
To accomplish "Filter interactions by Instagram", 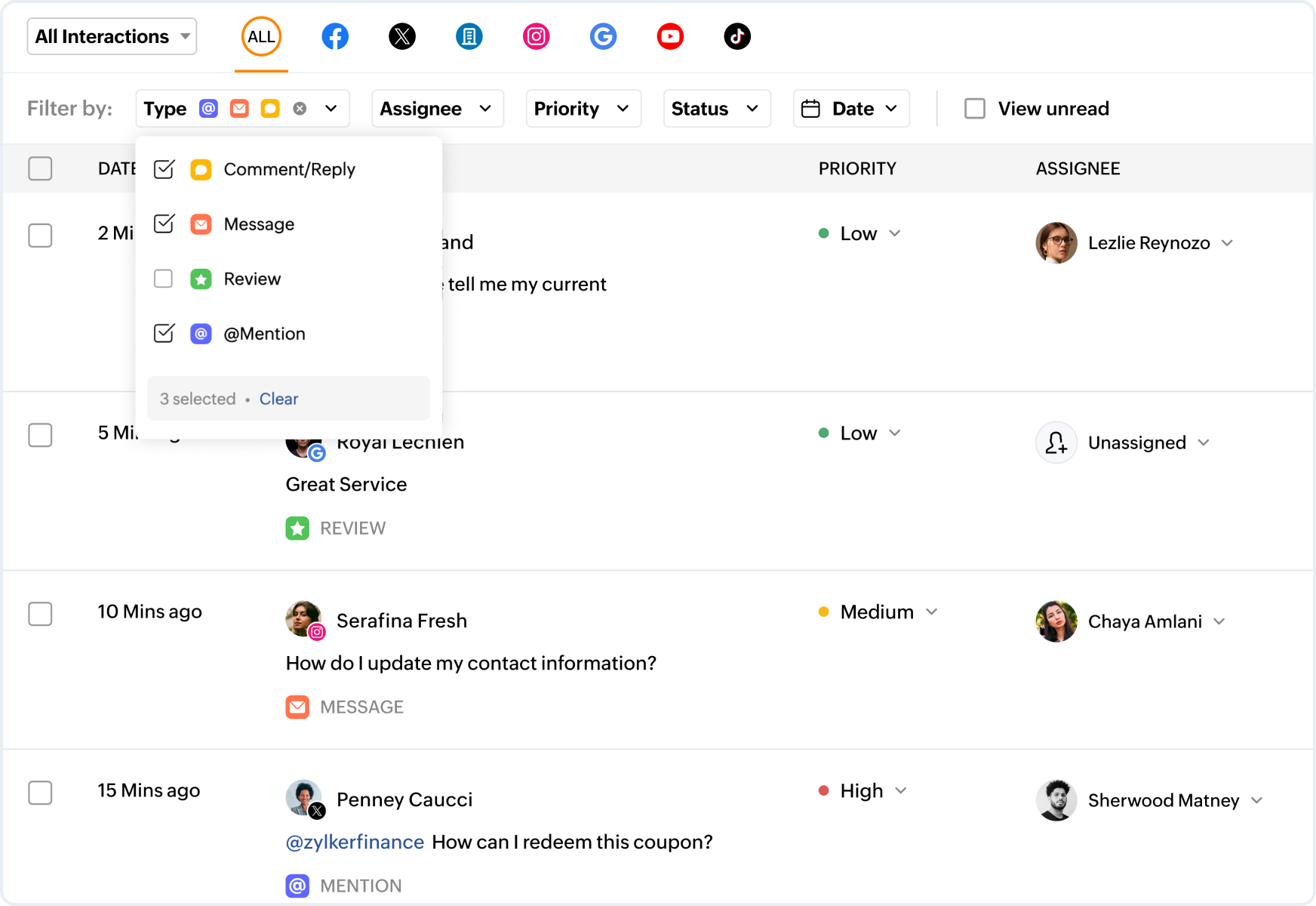I will 537,35.
